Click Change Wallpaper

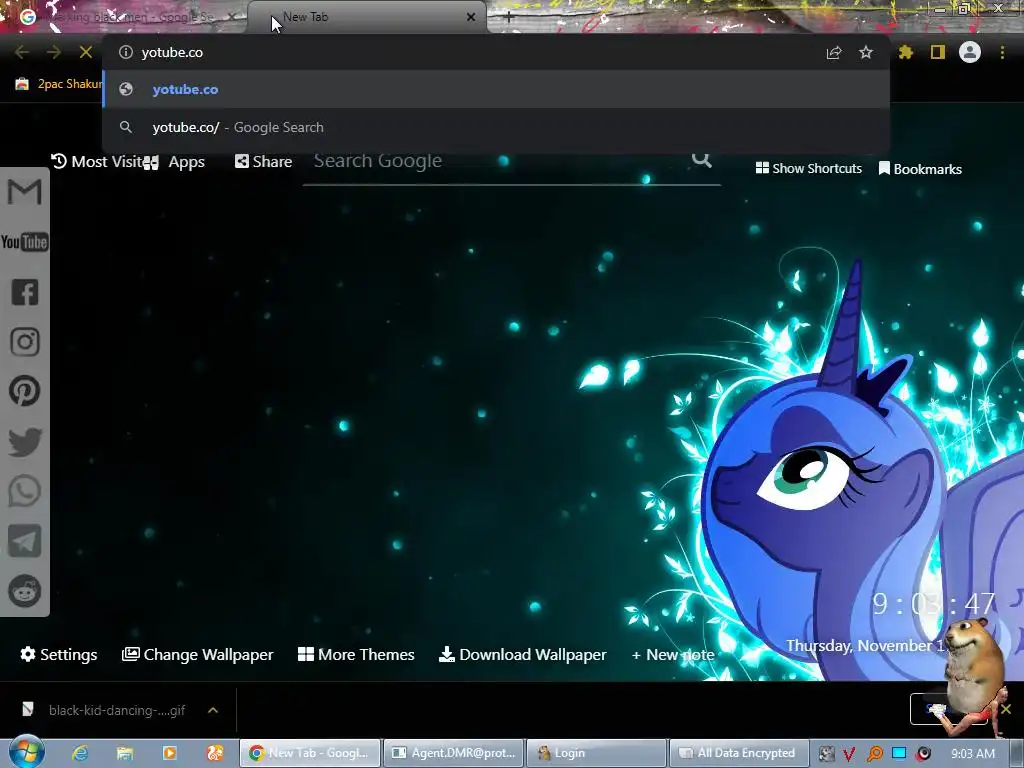197,654
